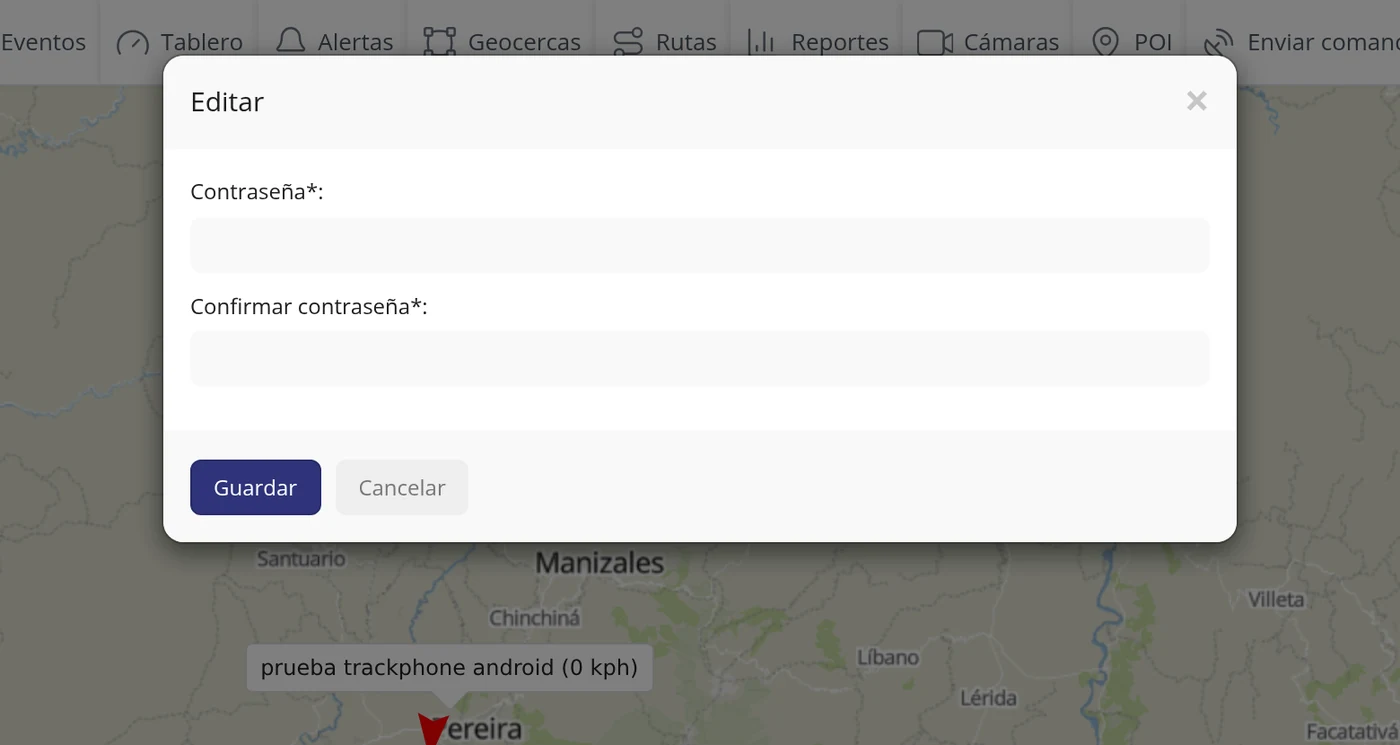Click the Cancelar button
Screen dimensions: 1400x745
coord(402,487)
